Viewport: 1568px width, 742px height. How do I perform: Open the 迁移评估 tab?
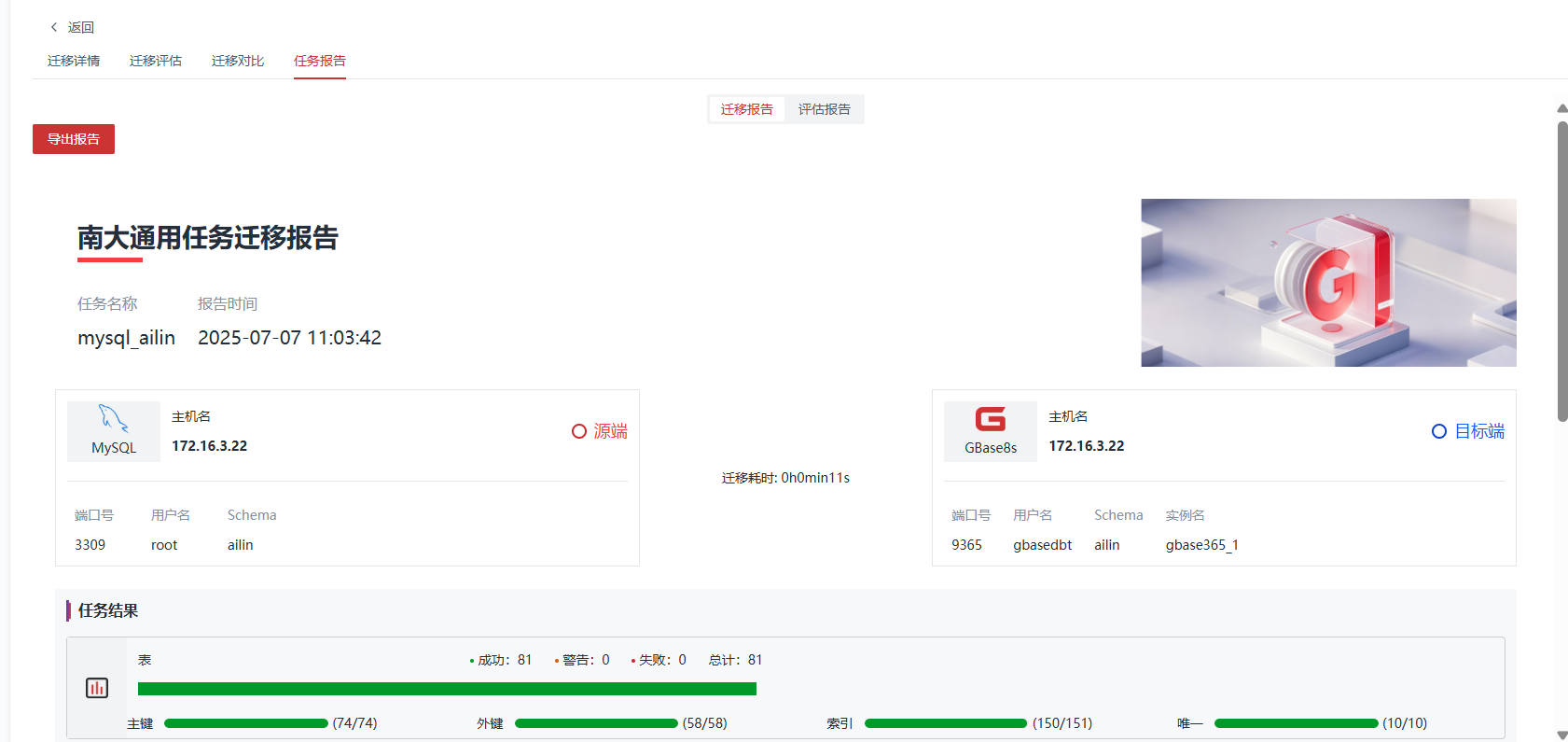pos(156,61)
